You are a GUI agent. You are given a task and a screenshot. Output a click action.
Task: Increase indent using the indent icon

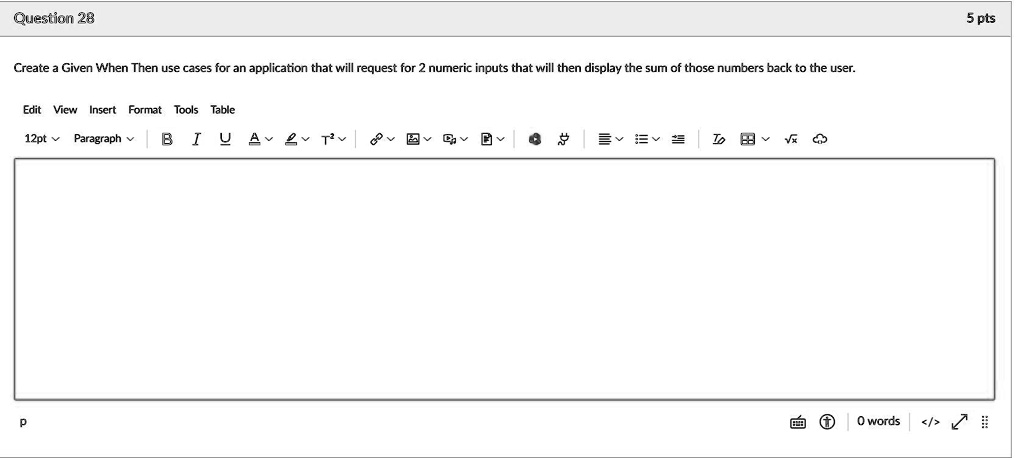click(678, 139)
